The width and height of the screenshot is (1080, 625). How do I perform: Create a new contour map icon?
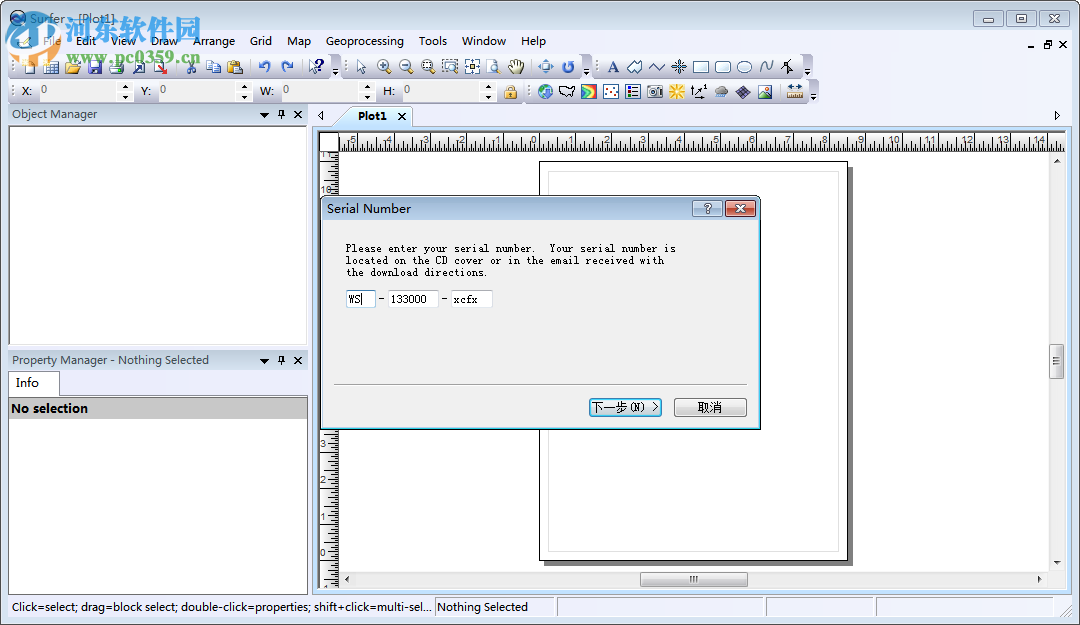click(x=589, y=92)
